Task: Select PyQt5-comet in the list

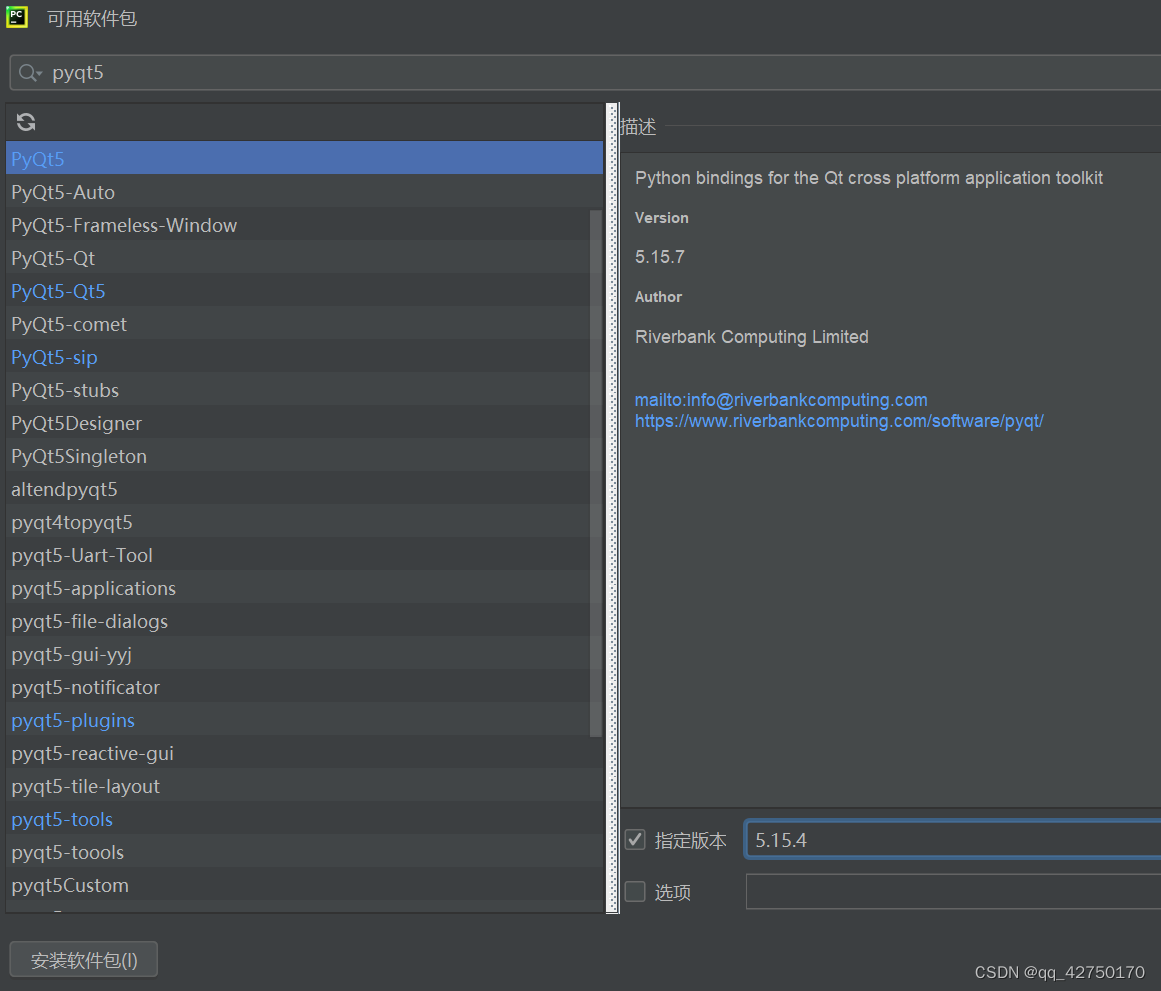Action: pyautogui.click(x=304, y=324)
